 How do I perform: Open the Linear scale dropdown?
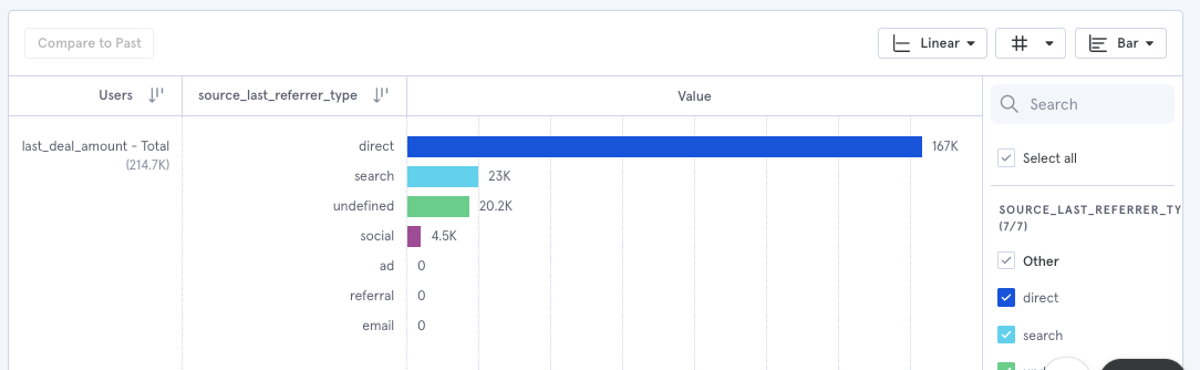pyautogui.click(x=933, y=44)
